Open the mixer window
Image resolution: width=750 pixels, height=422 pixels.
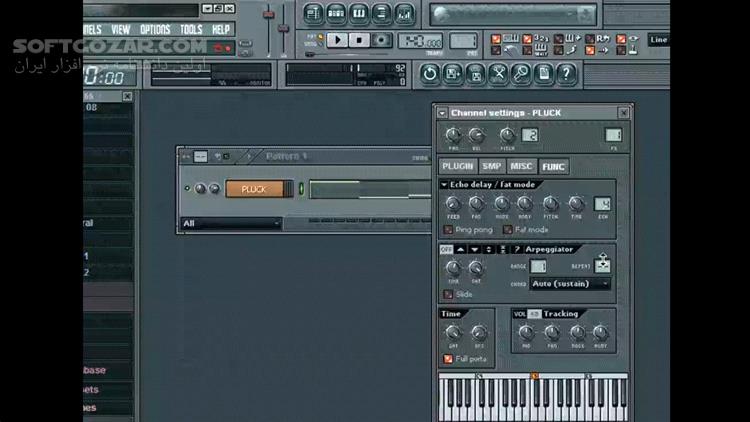click(404, 13)
